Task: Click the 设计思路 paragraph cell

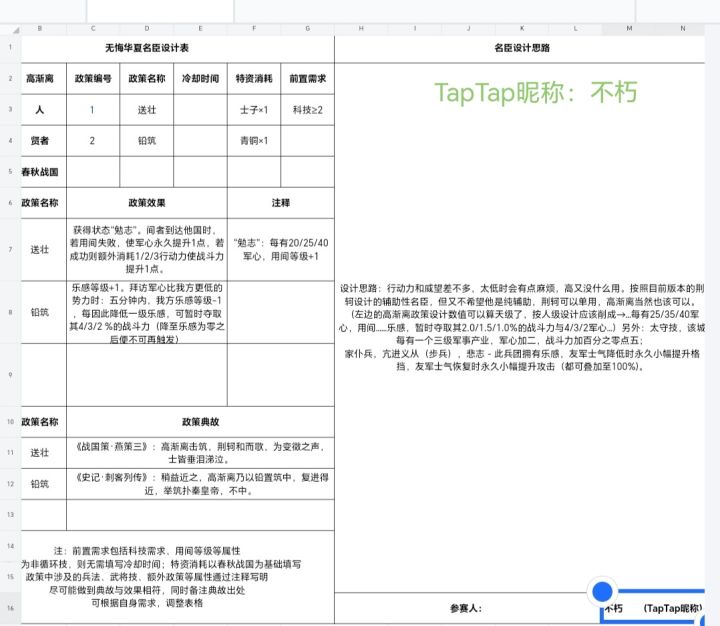Action: coord(521,327)
